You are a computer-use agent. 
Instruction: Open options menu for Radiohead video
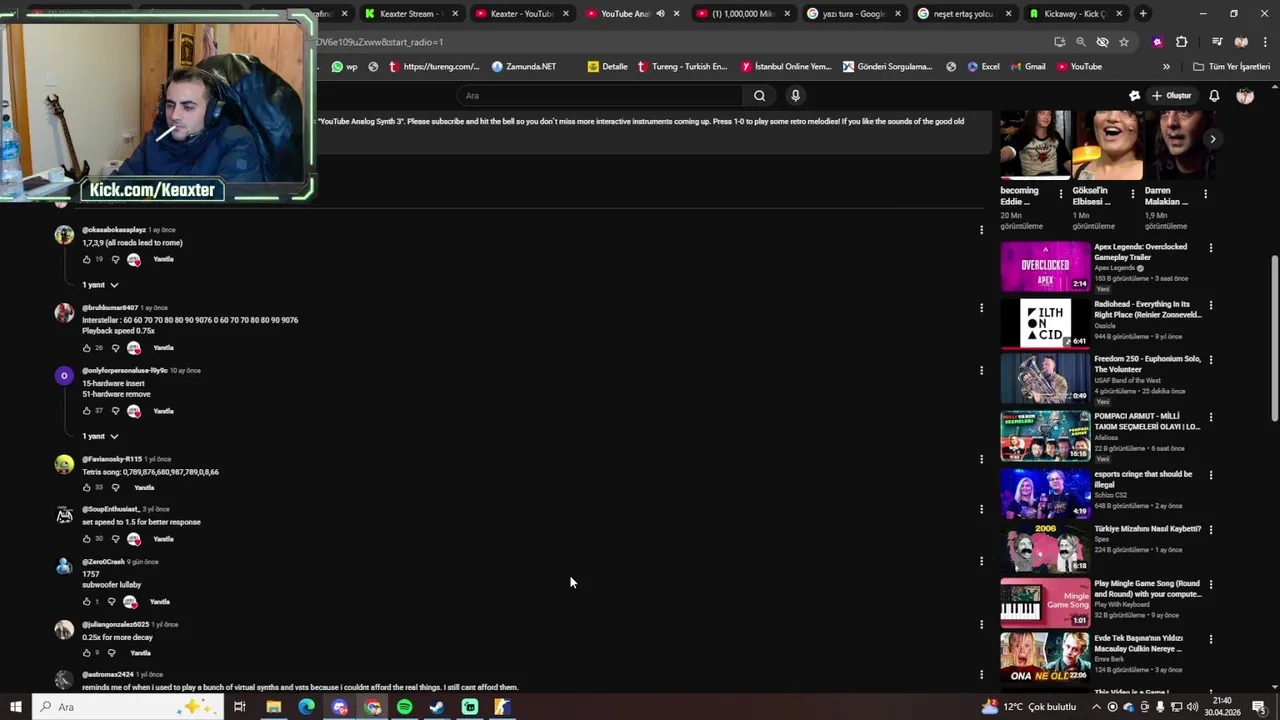pyautogui.click(x=1211, y=305)
